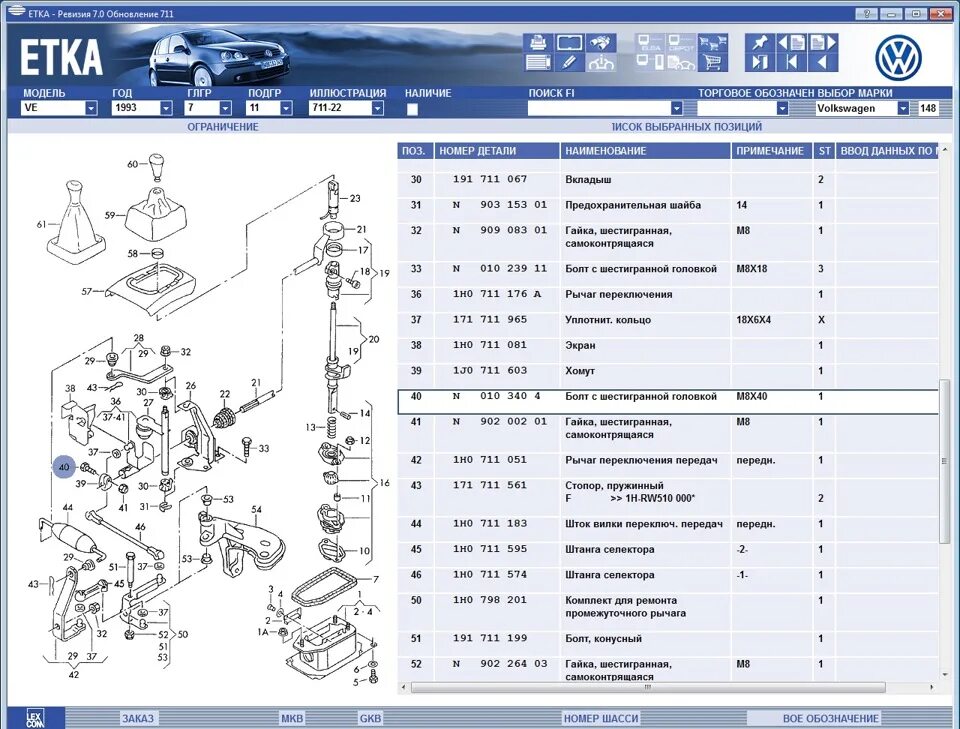Click the ПРИМЕЧАНИЕ column header
This screenshot has width=960, height=729.
coord(771,151)
